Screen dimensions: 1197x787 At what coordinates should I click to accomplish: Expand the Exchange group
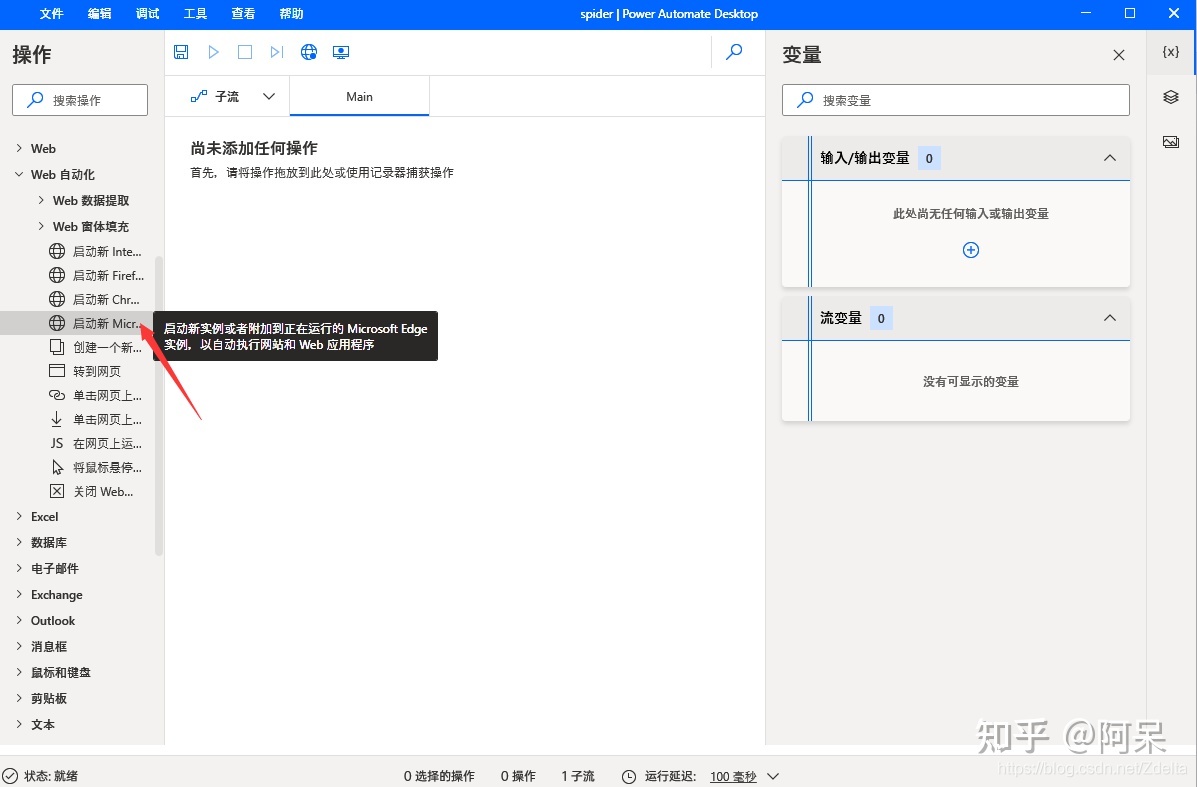click(x=19, y=594)
